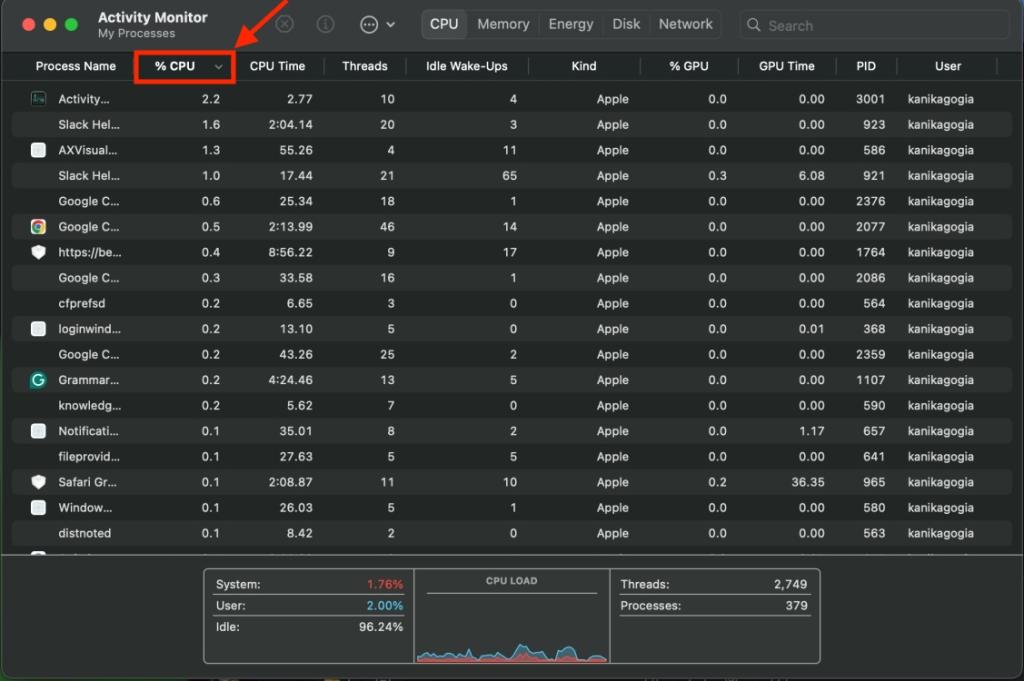Click the loginwindow process icon
The image size is (1024, 681).
point(39,328)
